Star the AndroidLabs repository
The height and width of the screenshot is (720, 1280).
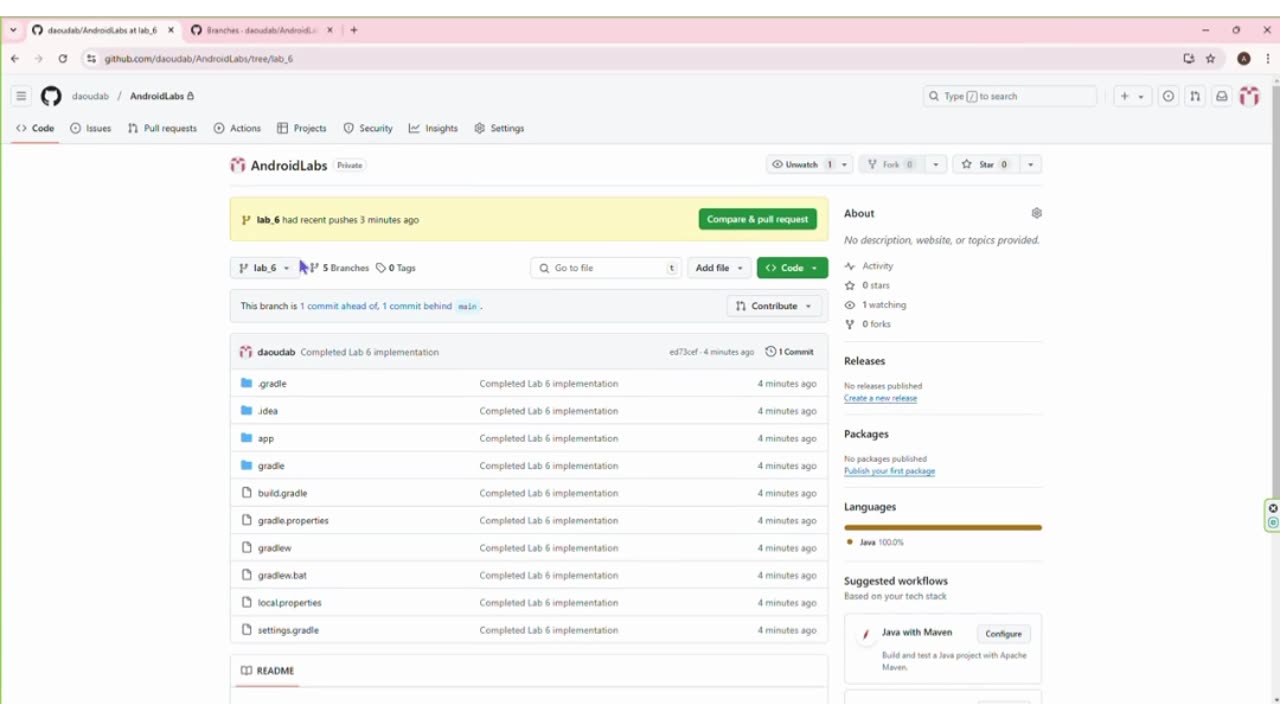985,165
